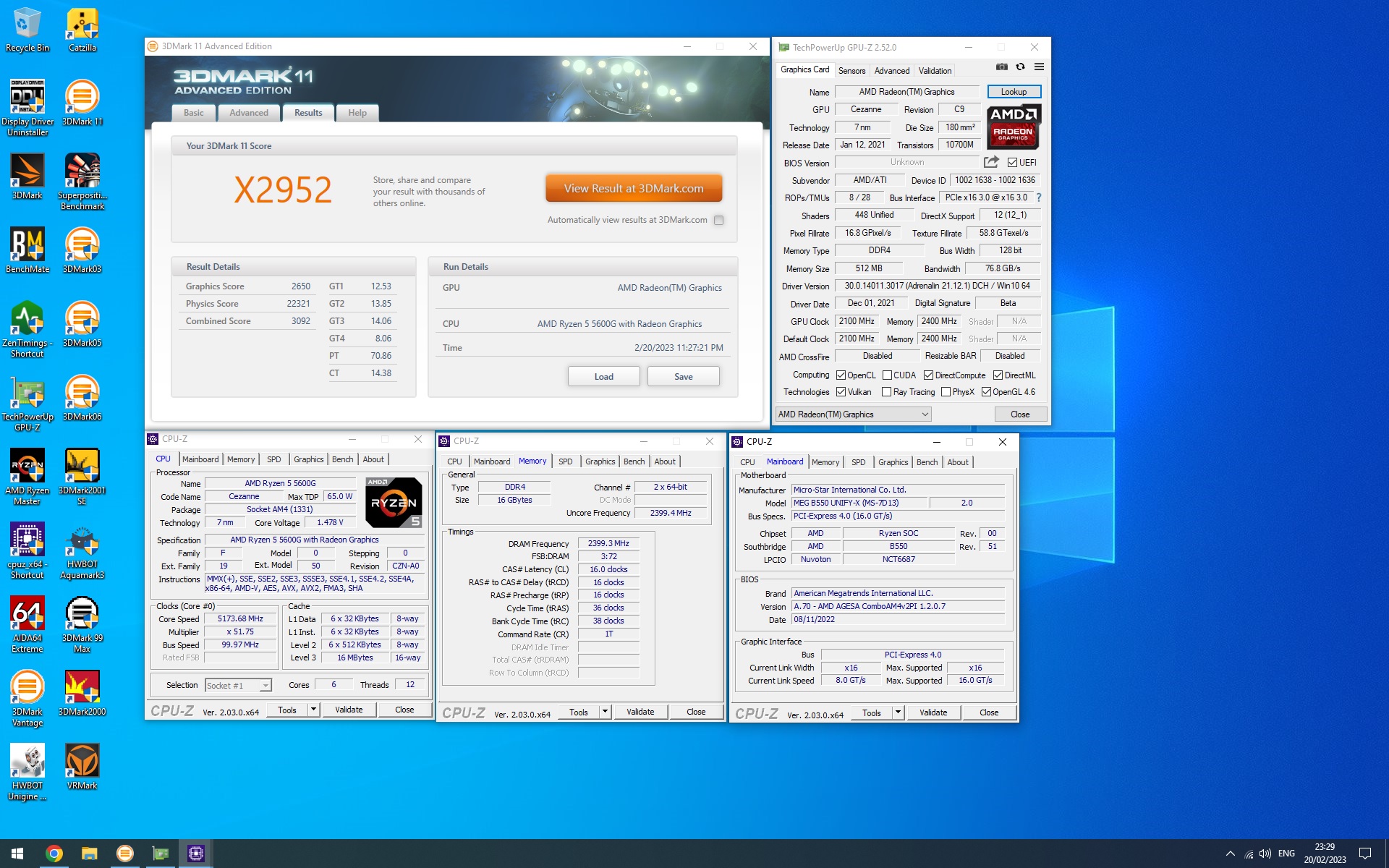The image size is (1389, 868).
Task: Switch to the Basic tab in 3DMark 11
Action: 194,113
